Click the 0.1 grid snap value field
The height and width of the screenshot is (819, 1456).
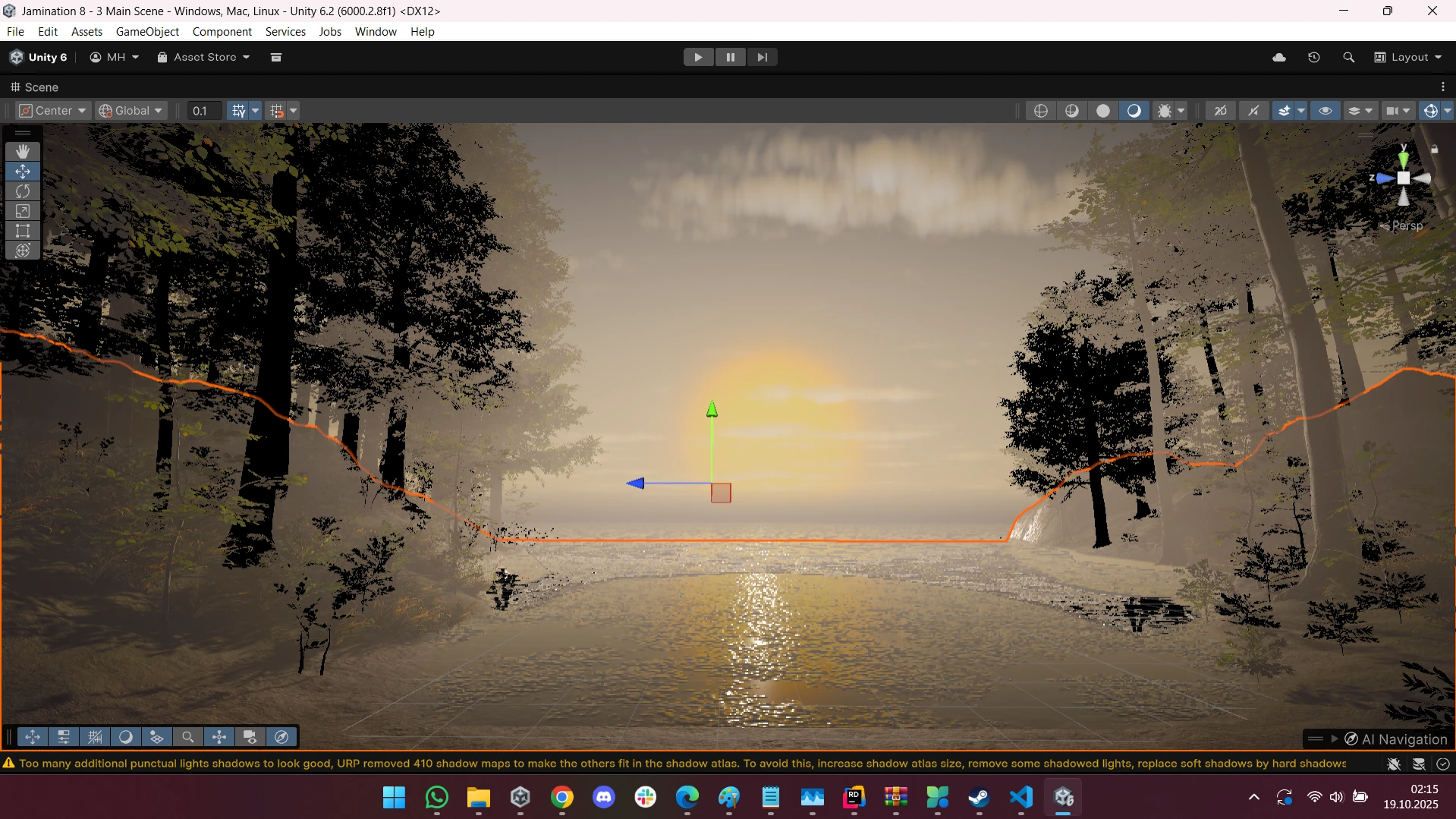[203, 111]
